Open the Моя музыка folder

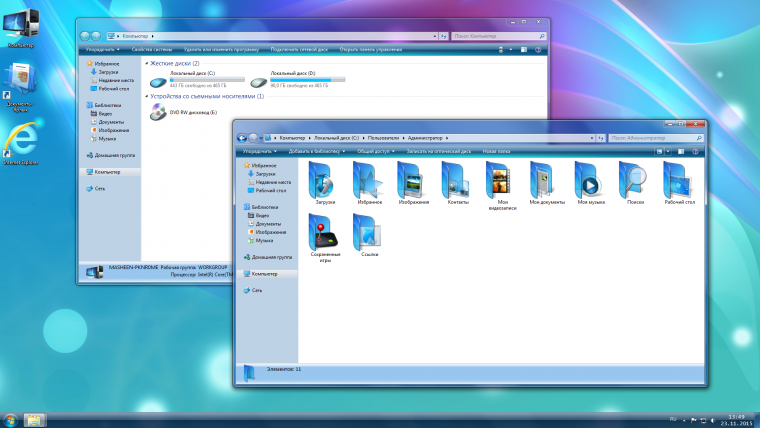590,180
